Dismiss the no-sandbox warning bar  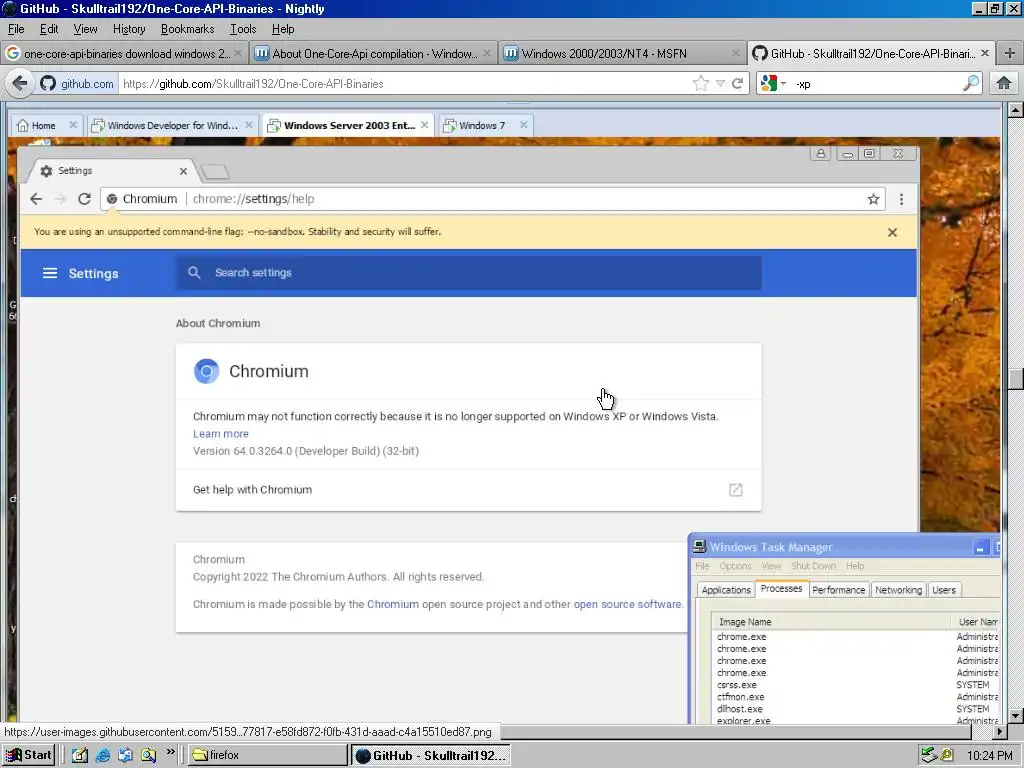coord(892,232)
